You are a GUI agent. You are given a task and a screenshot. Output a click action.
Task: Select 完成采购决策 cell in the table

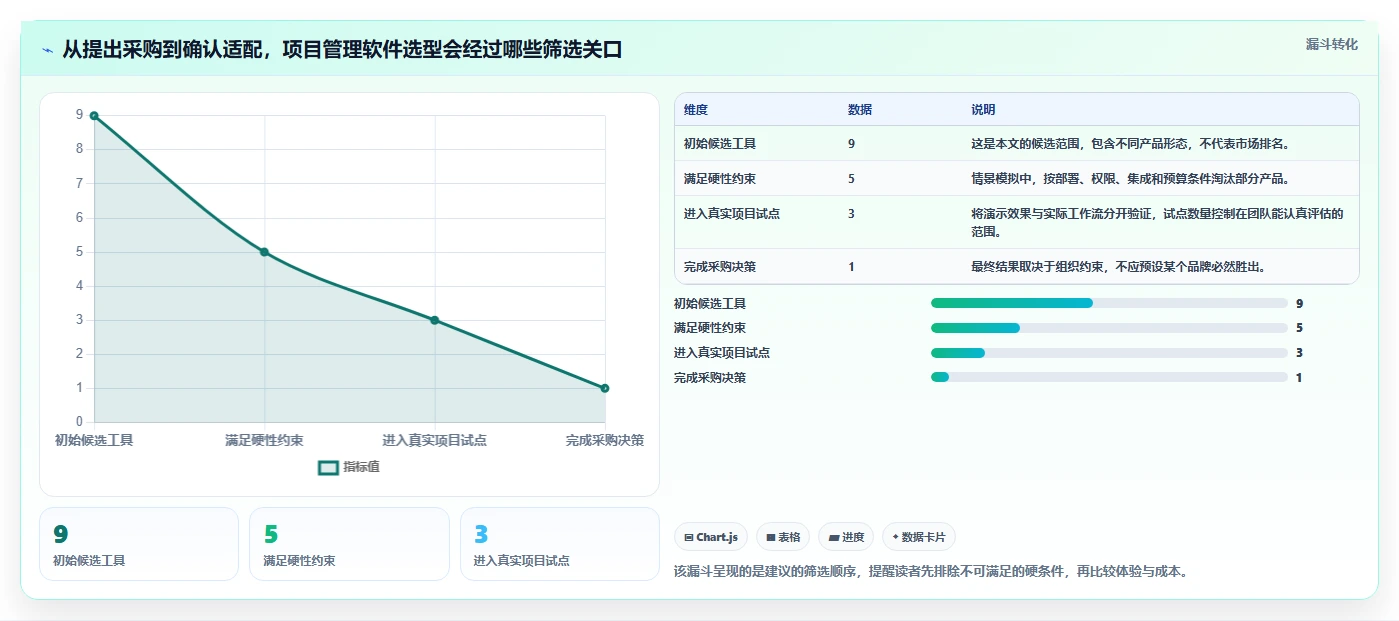720,267
